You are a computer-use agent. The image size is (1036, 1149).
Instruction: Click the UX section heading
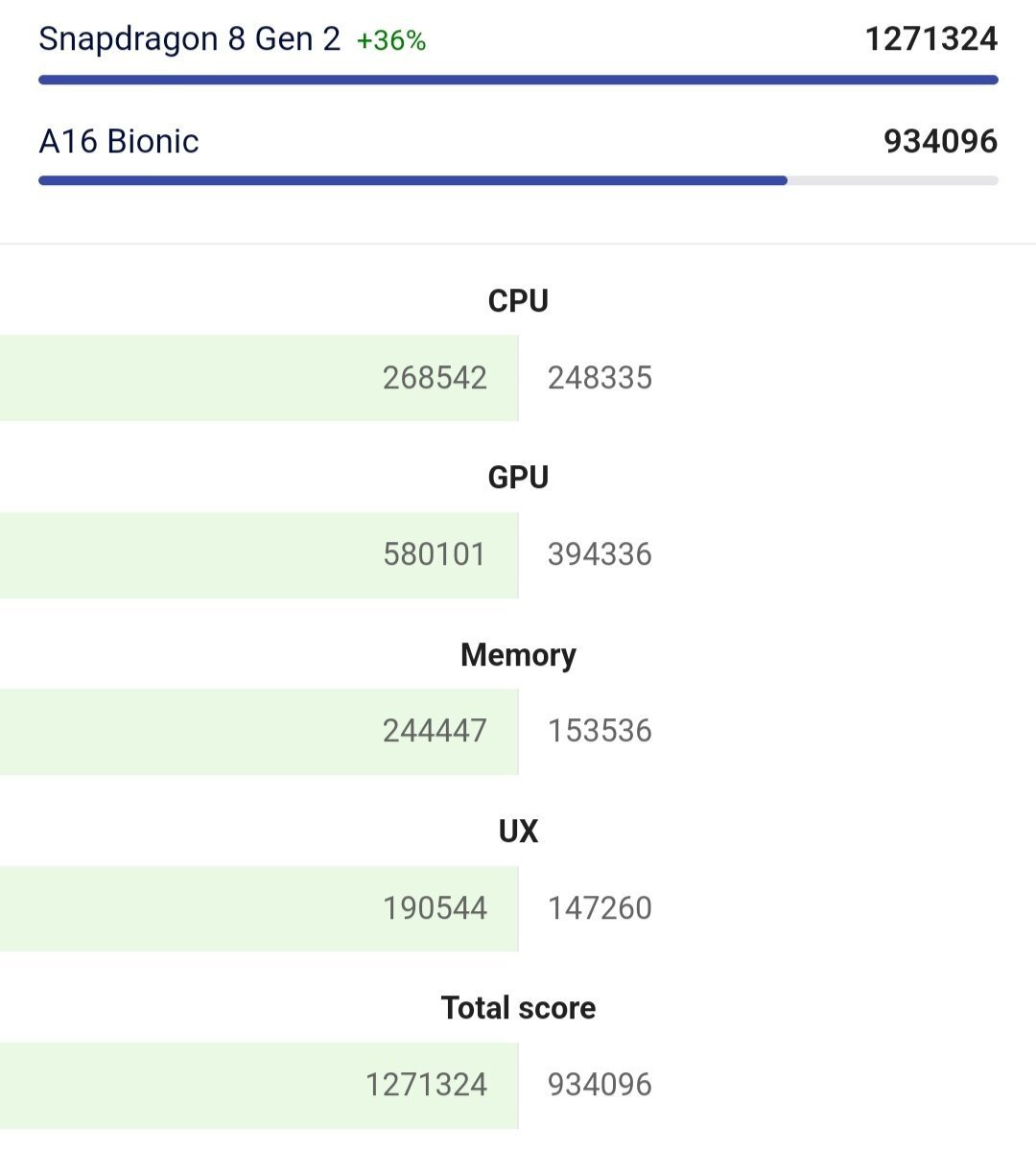pos(518,832)
